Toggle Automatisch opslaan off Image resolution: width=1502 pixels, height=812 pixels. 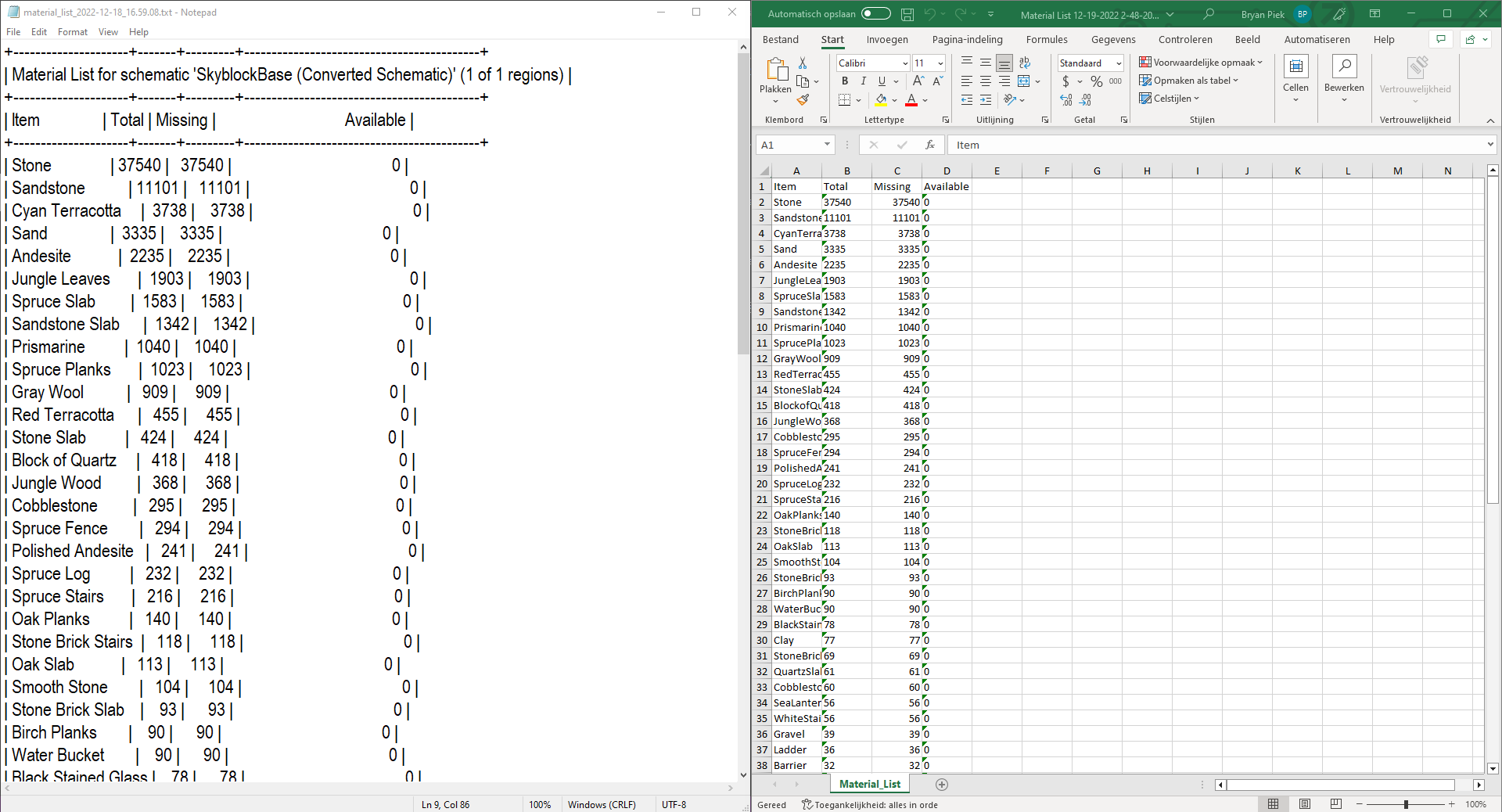click(x=875, y=13)
